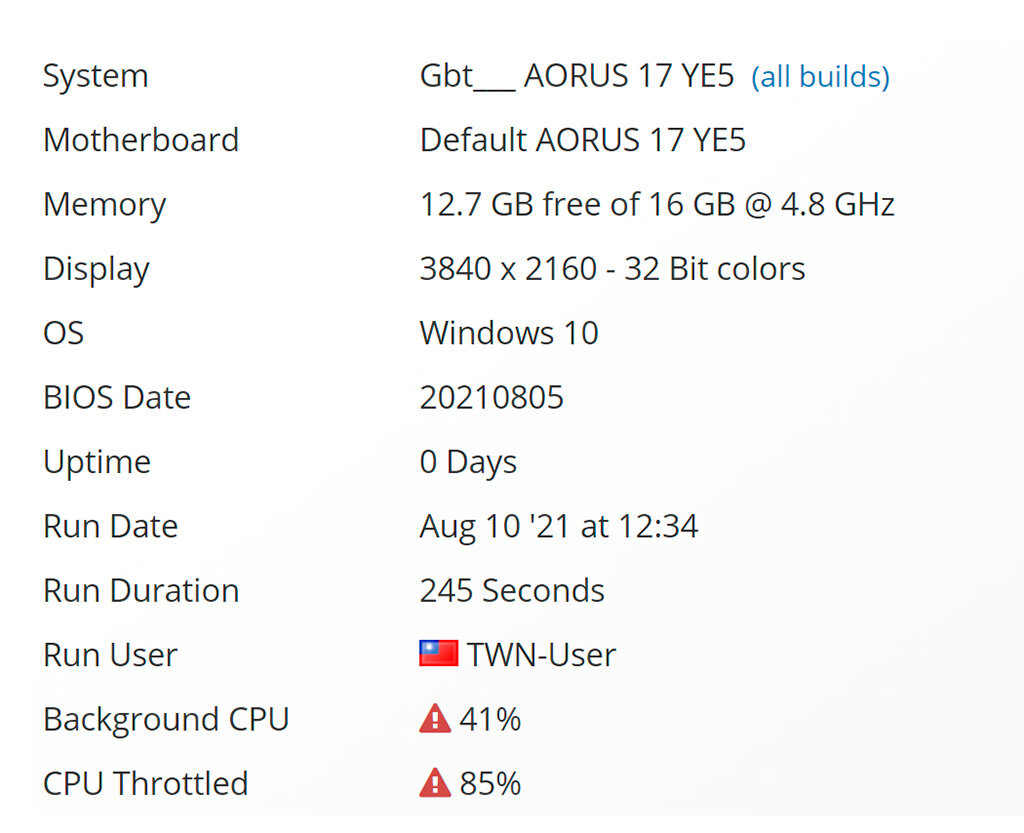Click warning icon beside 85% CPU throttled
Screen dimensions: 1024x833
pyautogui.click(x=435, y=783)
